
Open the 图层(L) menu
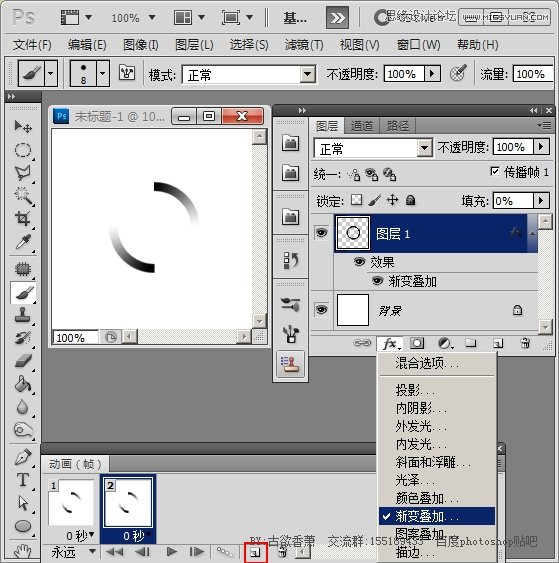194,45
